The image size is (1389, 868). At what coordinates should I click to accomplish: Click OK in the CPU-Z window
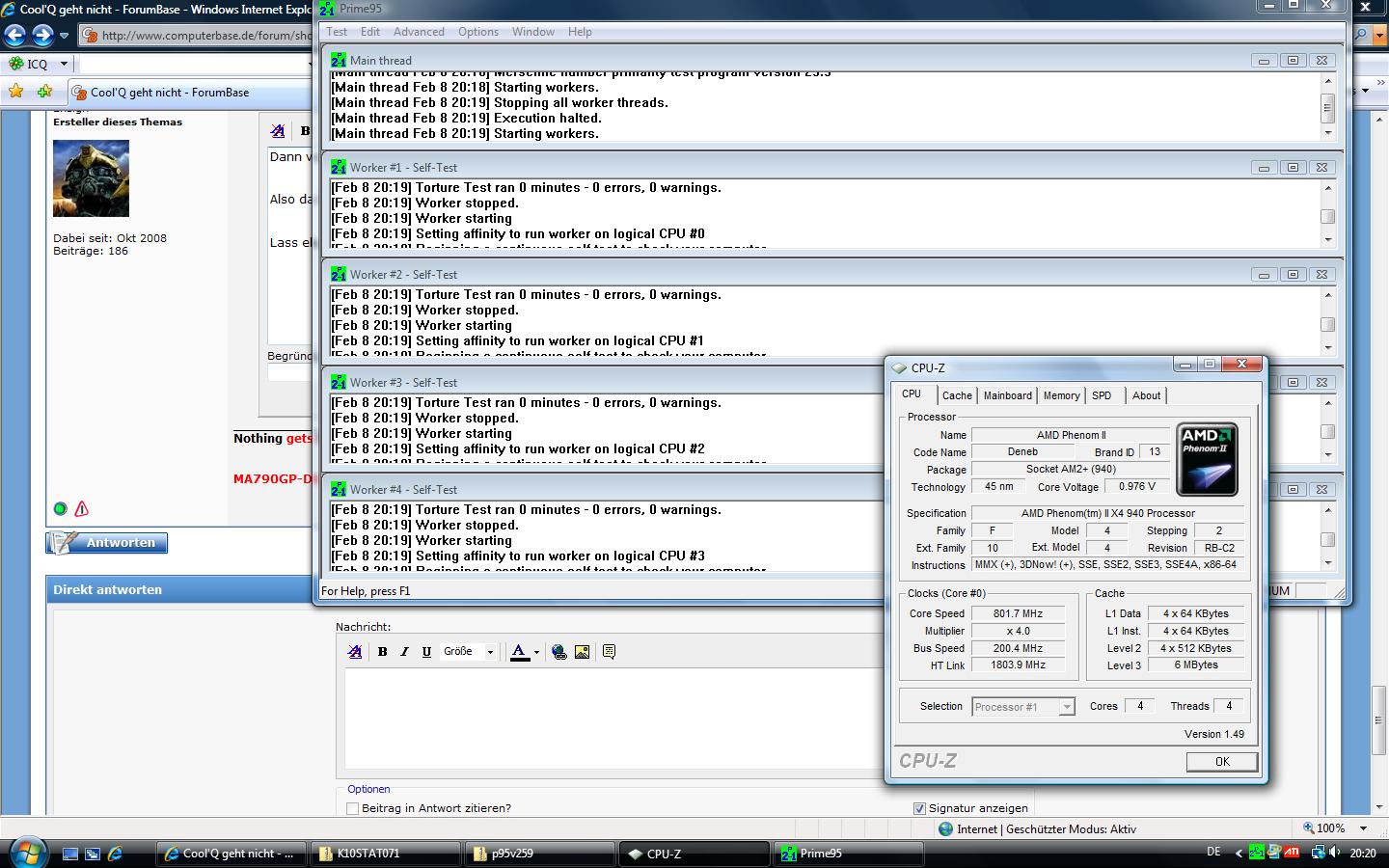[1222, 761]
